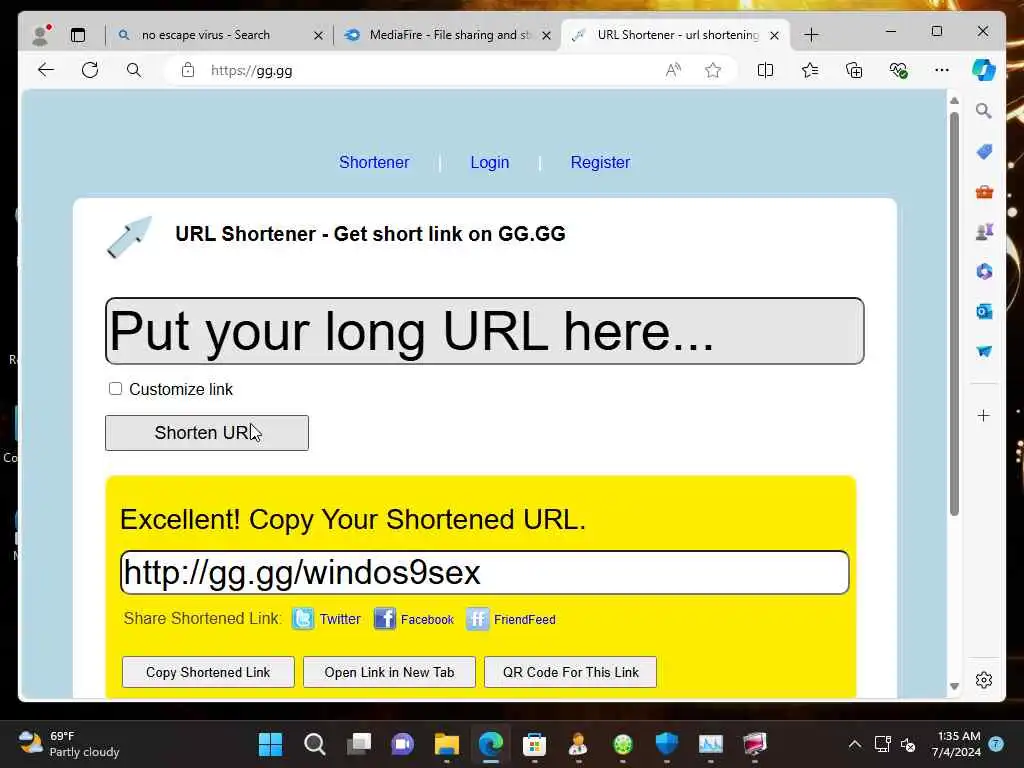The image size is (1024, 768).
Task: Go back with the back arrow
Action: coord(46,70)
